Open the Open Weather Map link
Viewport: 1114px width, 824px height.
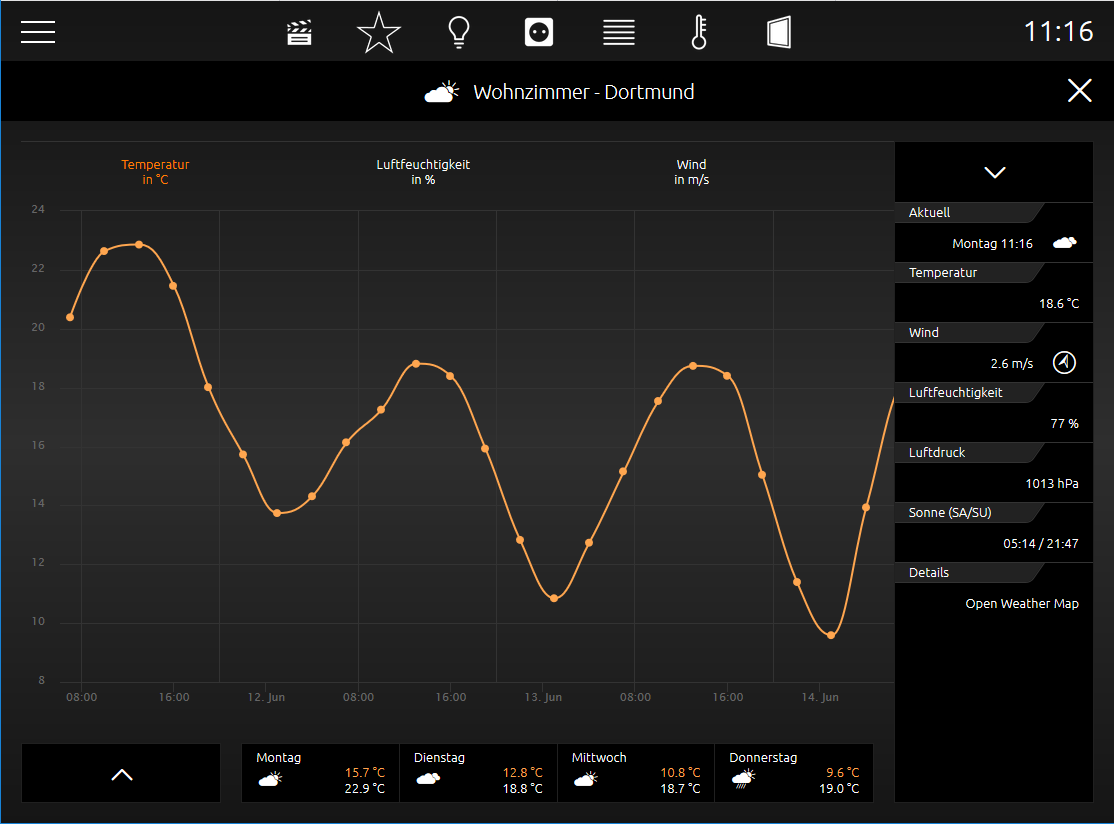(1022, 604)
